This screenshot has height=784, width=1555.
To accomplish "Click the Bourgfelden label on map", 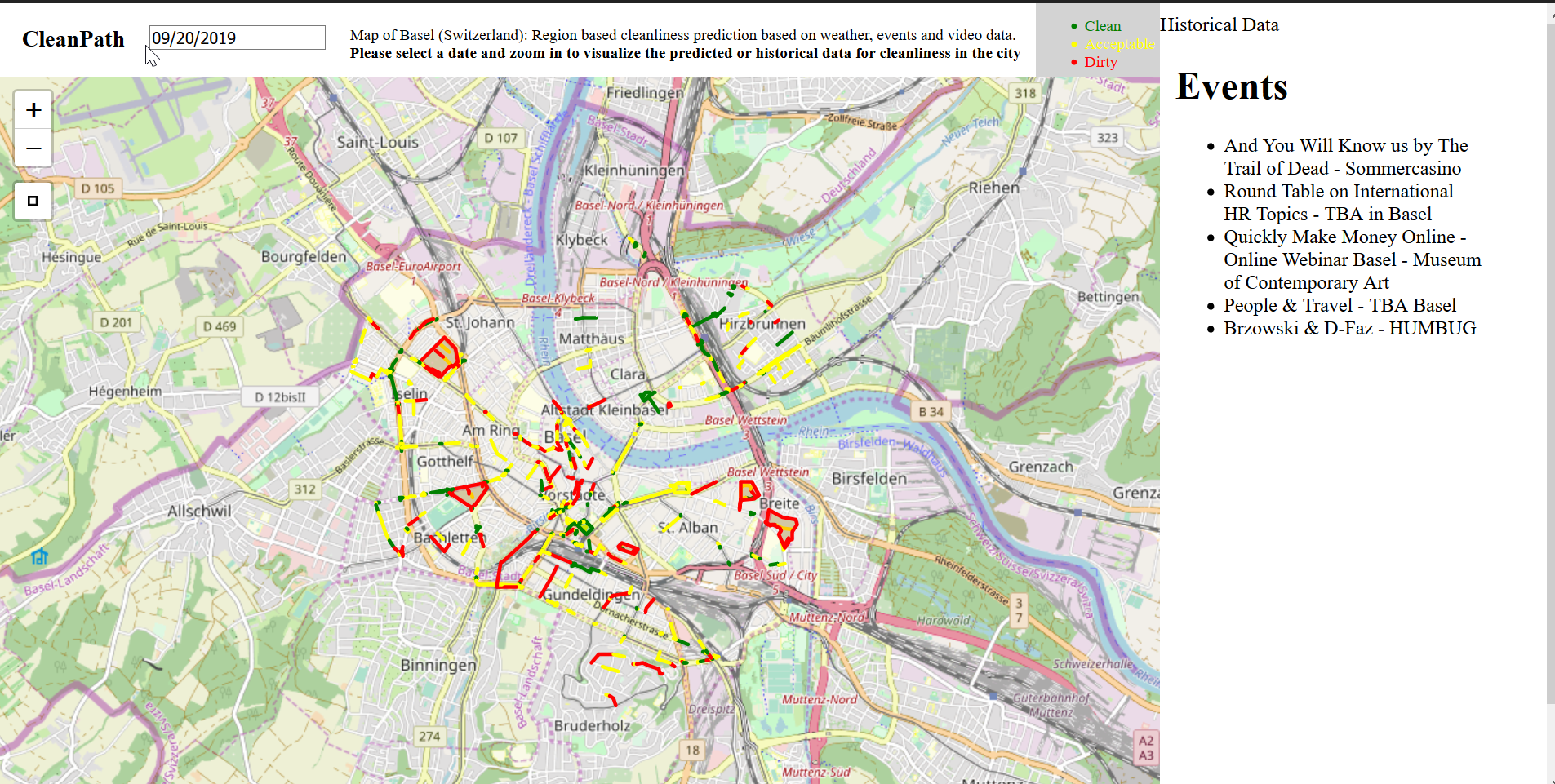I will point(304,257).
